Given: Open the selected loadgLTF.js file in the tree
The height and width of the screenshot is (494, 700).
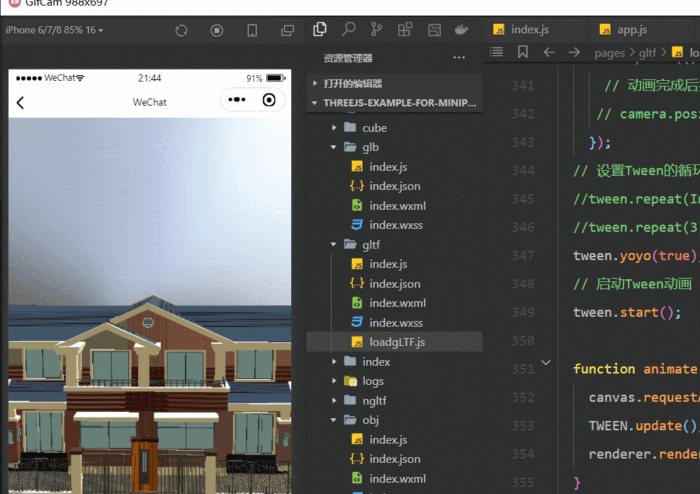Looking at the screenshot, I should coord(397,342).
